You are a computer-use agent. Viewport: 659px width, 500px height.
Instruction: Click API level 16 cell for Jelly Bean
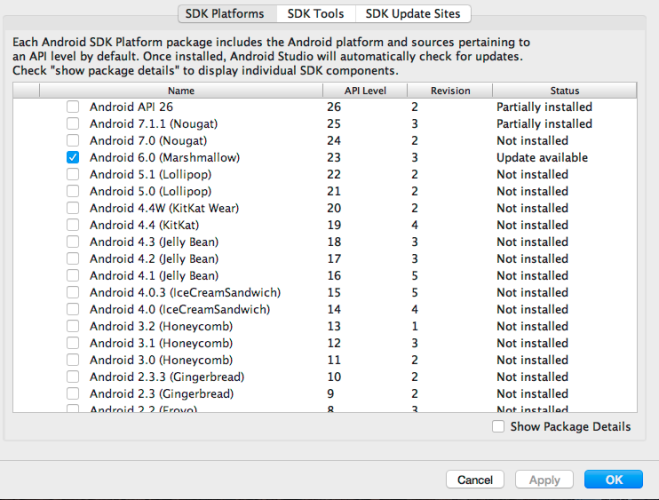[334, 275]
